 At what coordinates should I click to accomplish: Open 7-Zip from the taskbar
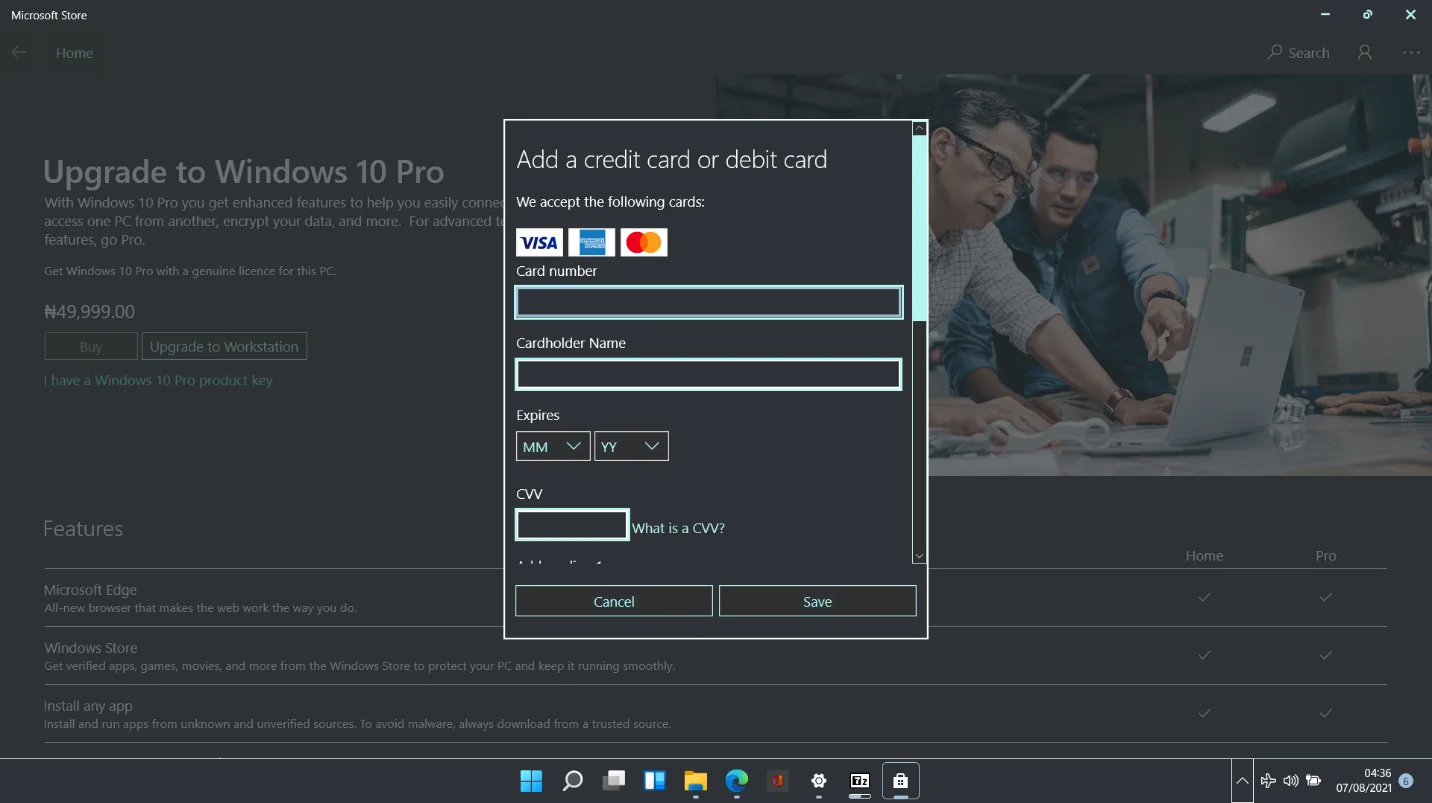pyautogui.click(x=859, y=781)
